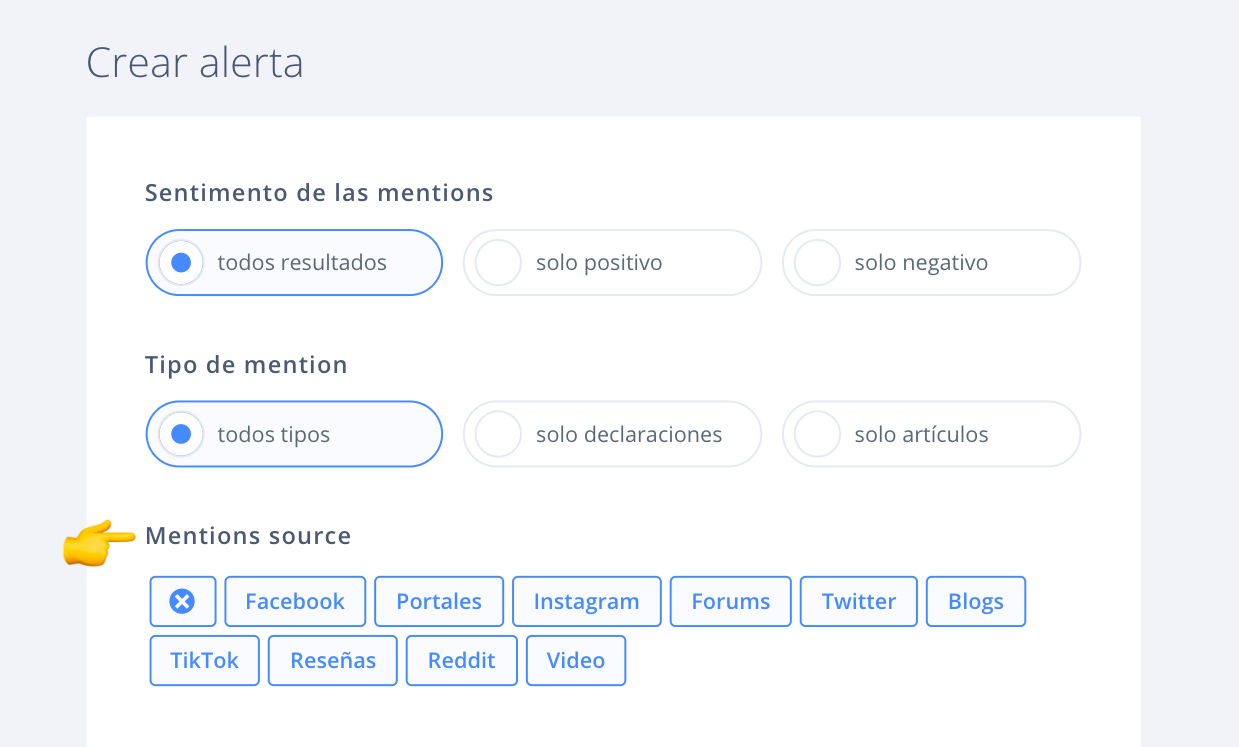Enable the Instagram source filter
The height and width of the screenshot is (747, 1239).
pyautogui.click(x=586, y=601)
